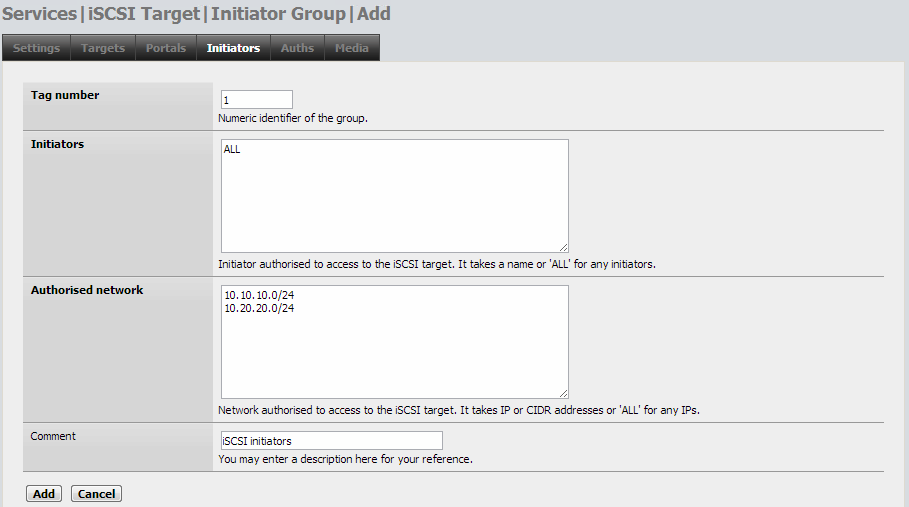This screenshot has height=507, width=909.
Task: Open the Settings tab
Action: point(37,48)
